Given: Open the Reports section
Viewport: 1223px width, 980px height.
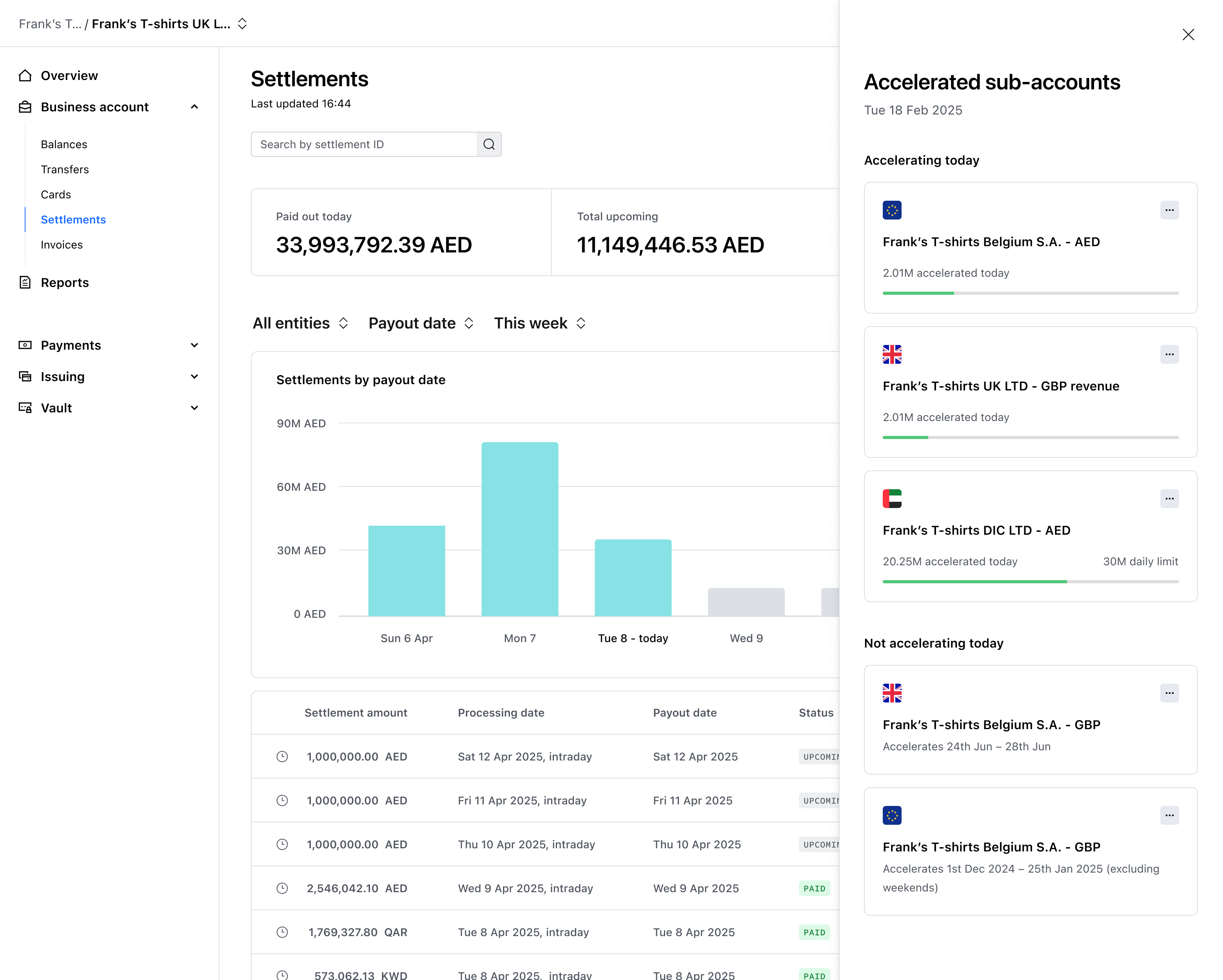Looking at the screenshot, I should [x=65, y=282].
